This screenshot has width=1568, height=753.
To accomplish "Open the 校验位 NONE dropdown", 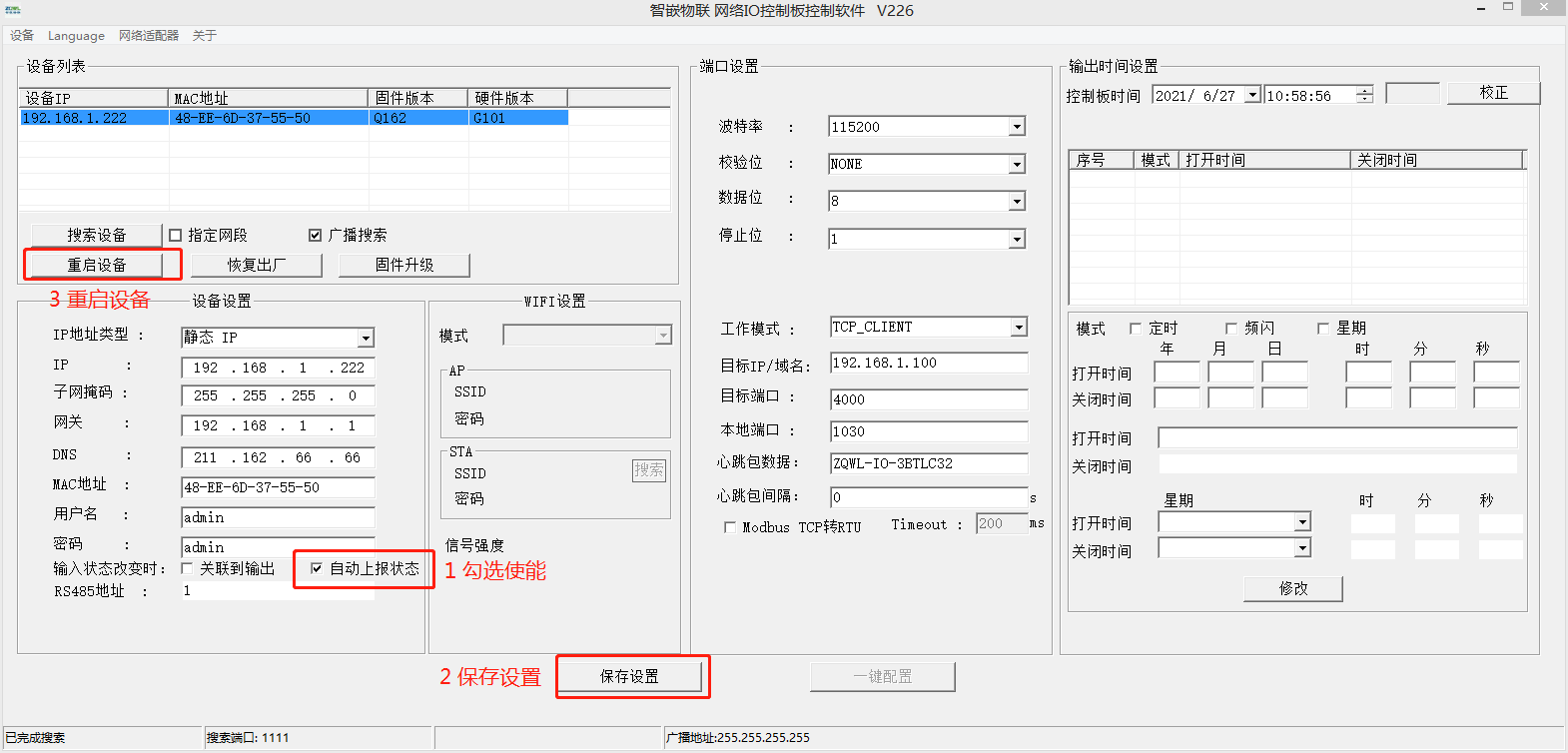I will (x=1017, y=164).
